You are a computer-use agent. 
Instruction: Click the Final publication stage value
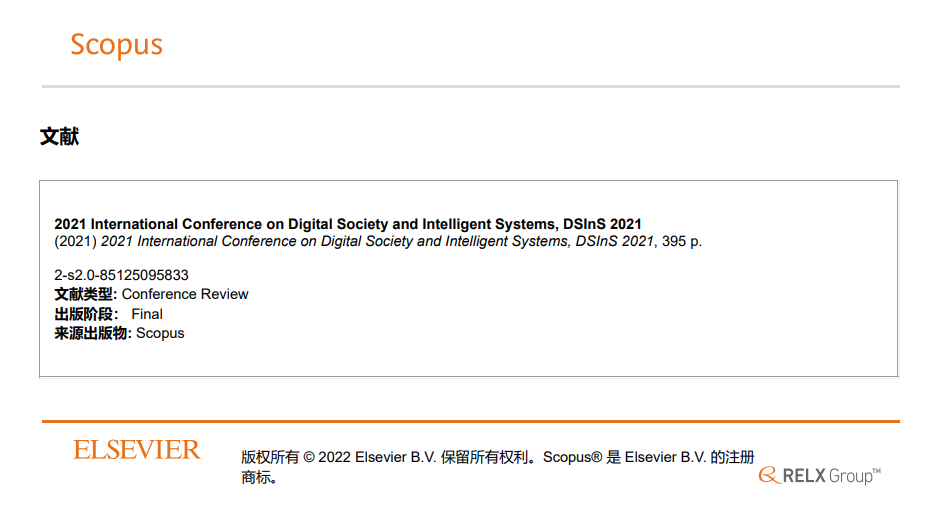click(147, 314)
